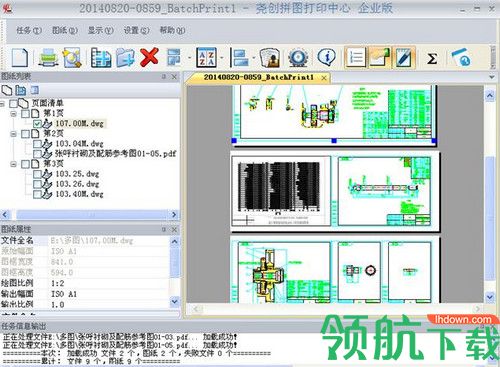This screenshot has height=367, width=500.
Task: Click the stamp documents icon
Action: point(269,58)
